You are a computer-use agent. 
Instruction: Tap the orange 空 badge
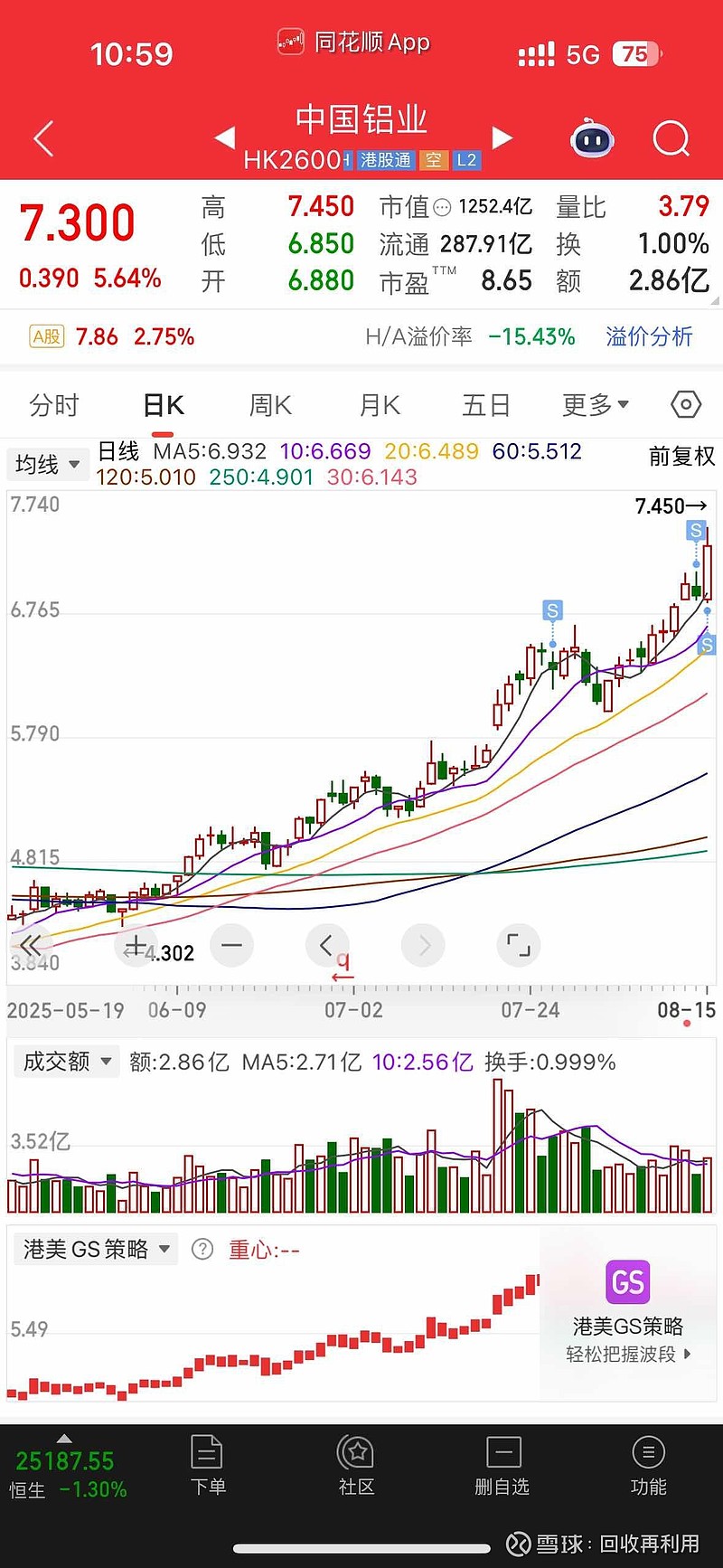[x=434, y=160]
